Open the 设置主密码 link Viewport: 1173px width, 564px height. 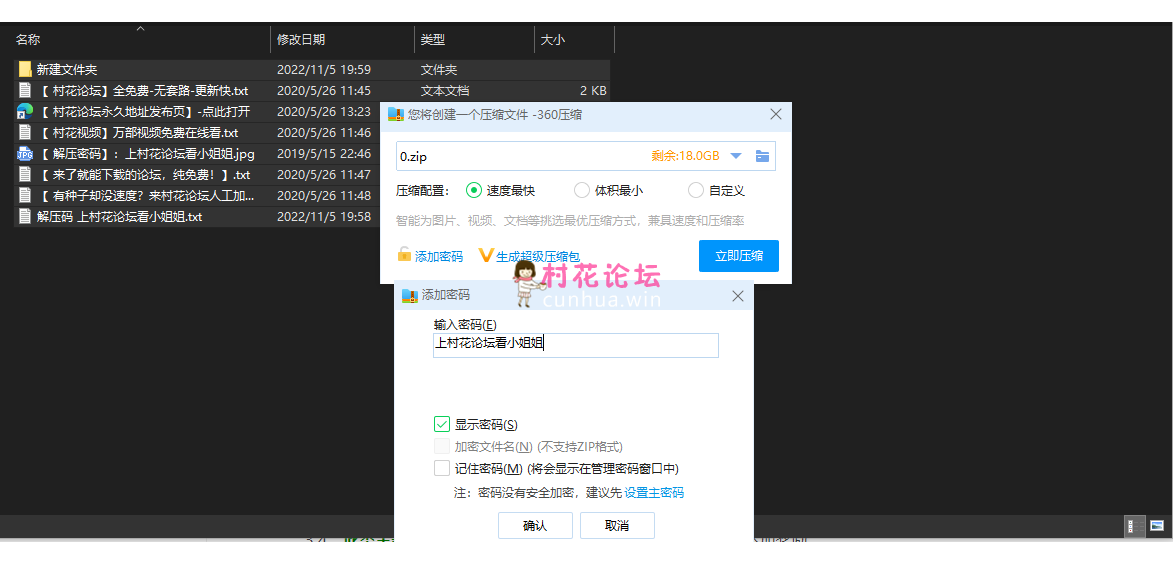coord(654,493)
